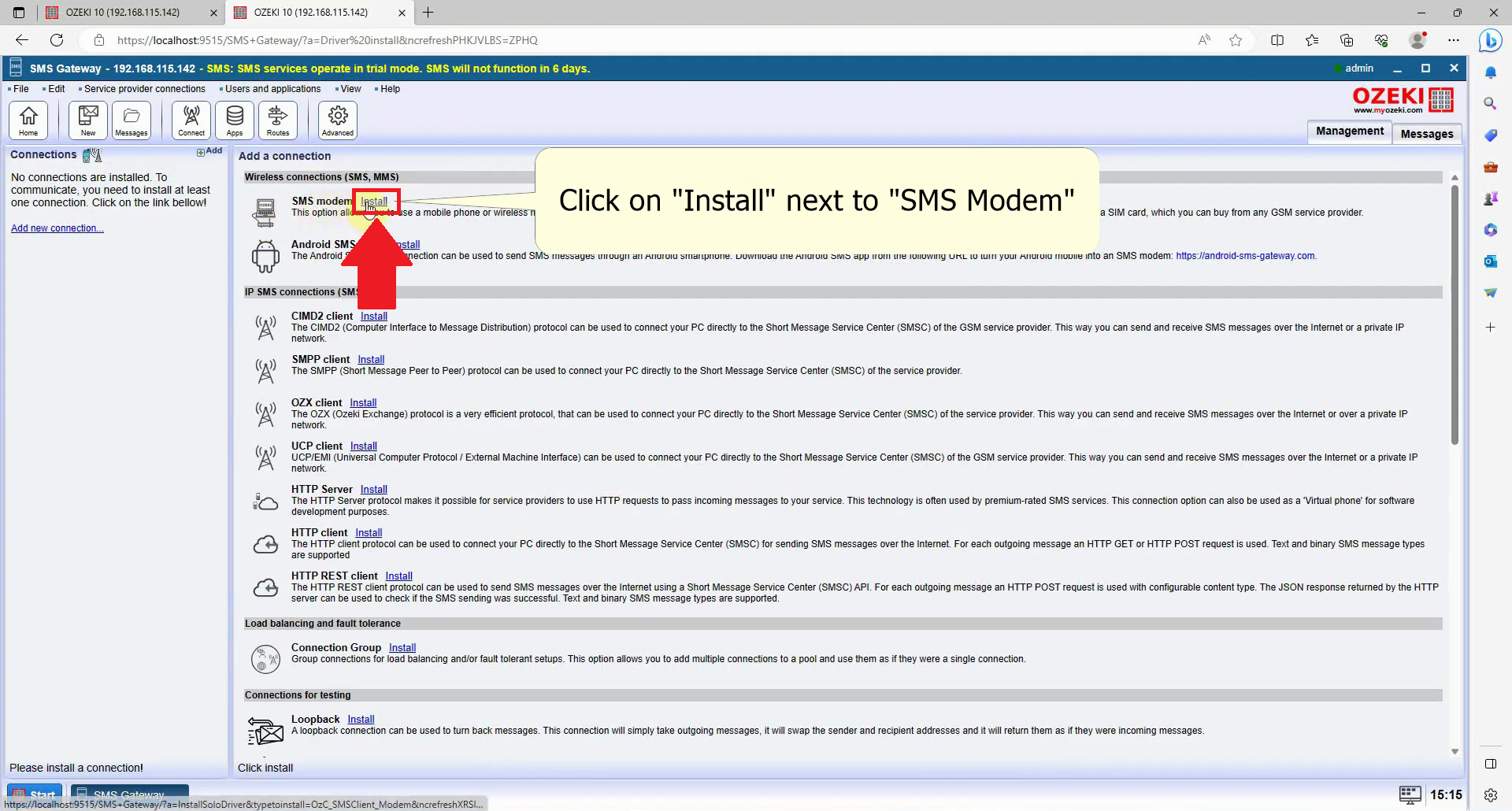This screenshot has width=1512, height=811.
Task: Open the browser tab actions menu
Action: pos(19,13)
